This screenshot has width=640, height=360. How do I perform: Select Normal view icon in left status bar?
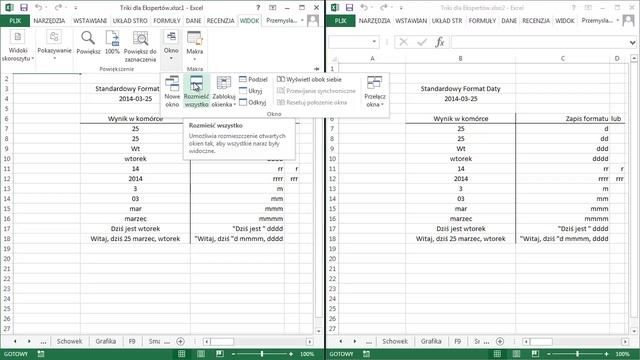click(x=182, y=354)
